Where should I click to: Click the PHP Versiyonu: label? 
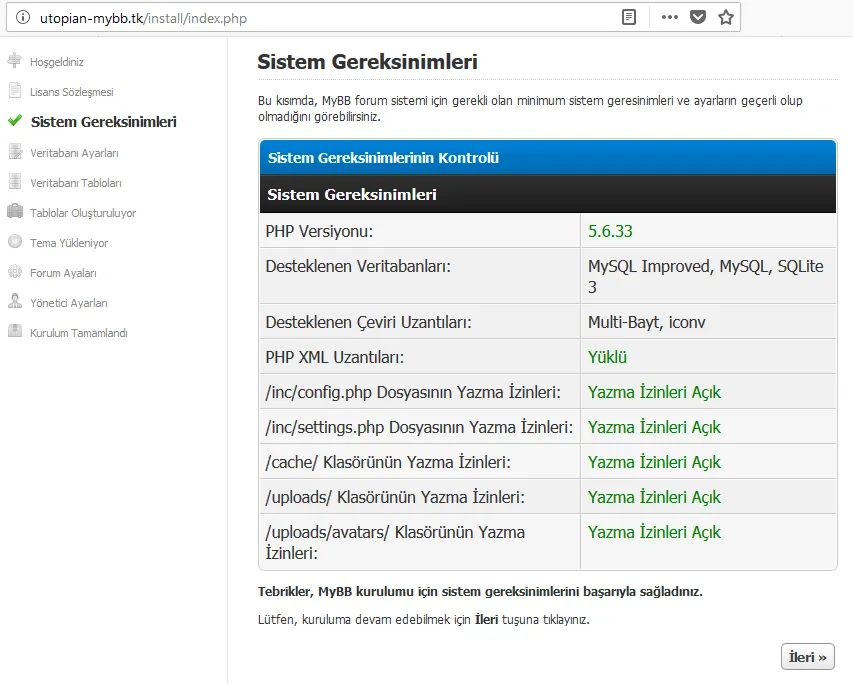[x=319, y=231]
